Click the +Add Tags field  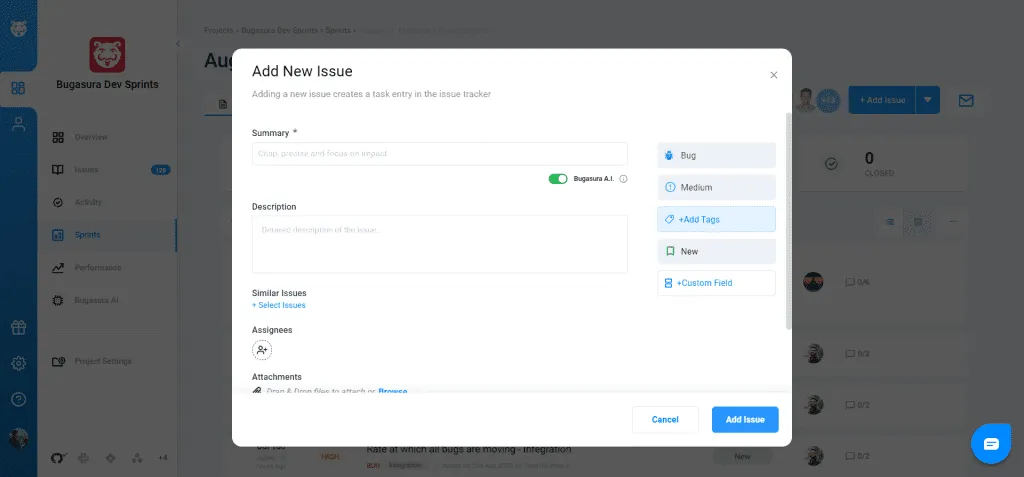pos(716,220)
